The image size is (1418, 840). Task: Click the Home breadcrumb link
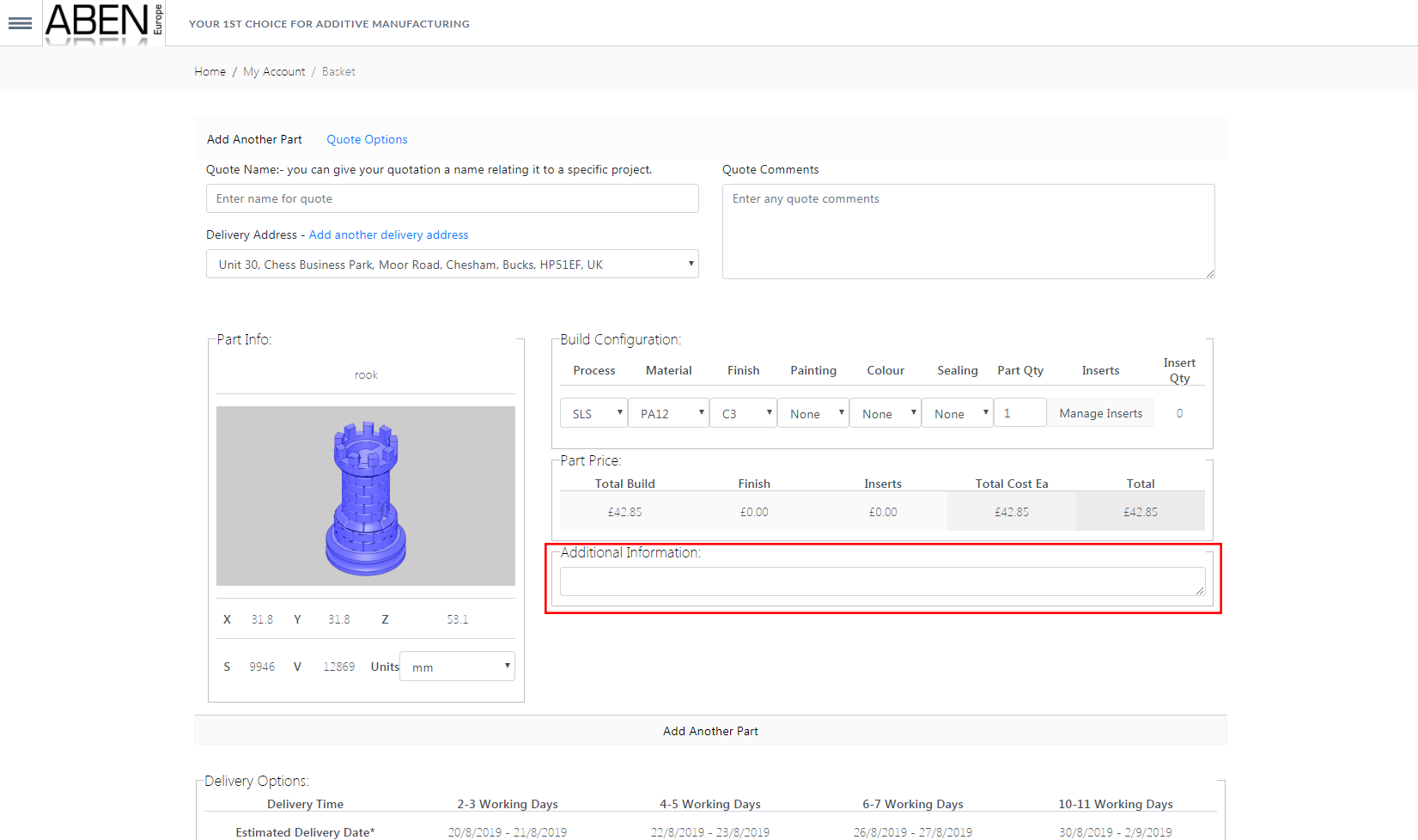(210, 71)
